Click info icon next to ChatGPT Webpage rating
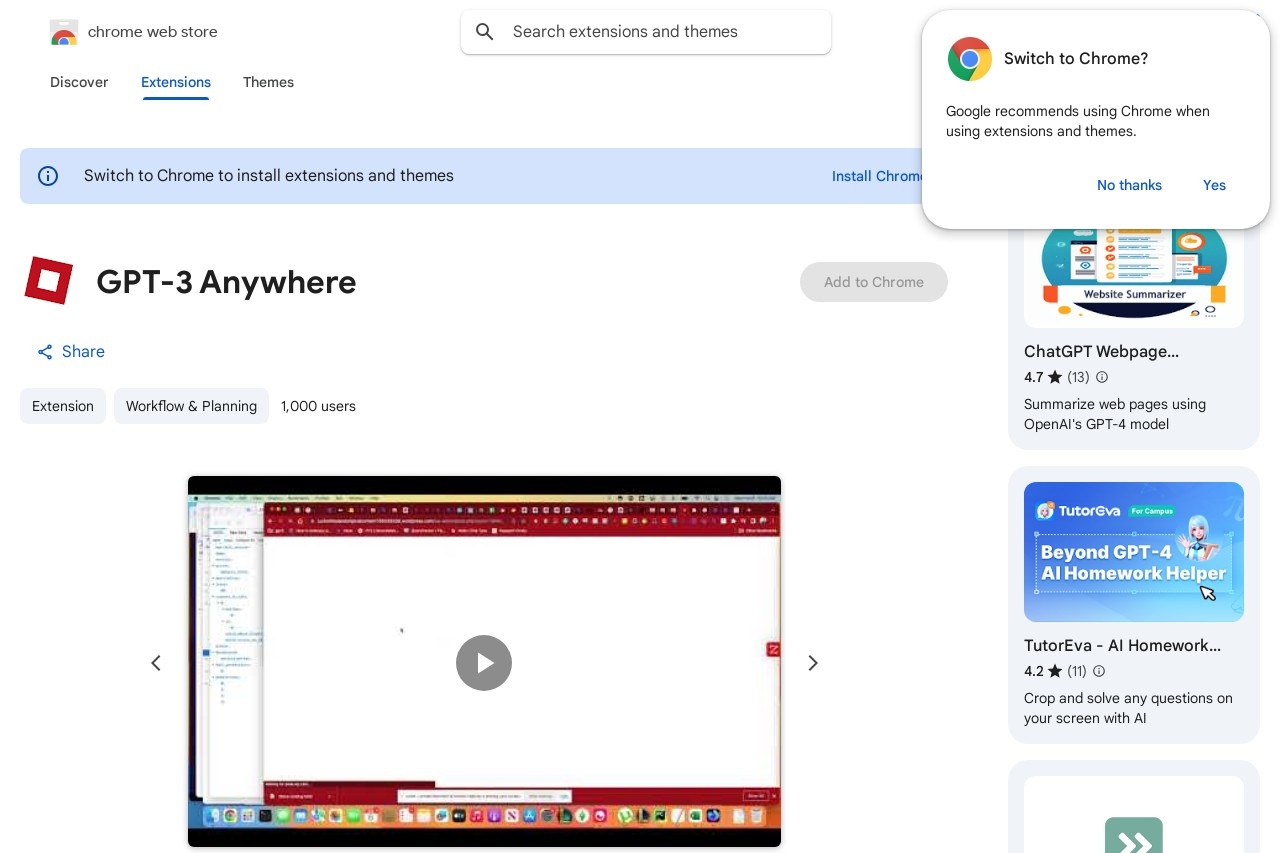Viewport: 1280px width, 853px height. click(1102, 377)
